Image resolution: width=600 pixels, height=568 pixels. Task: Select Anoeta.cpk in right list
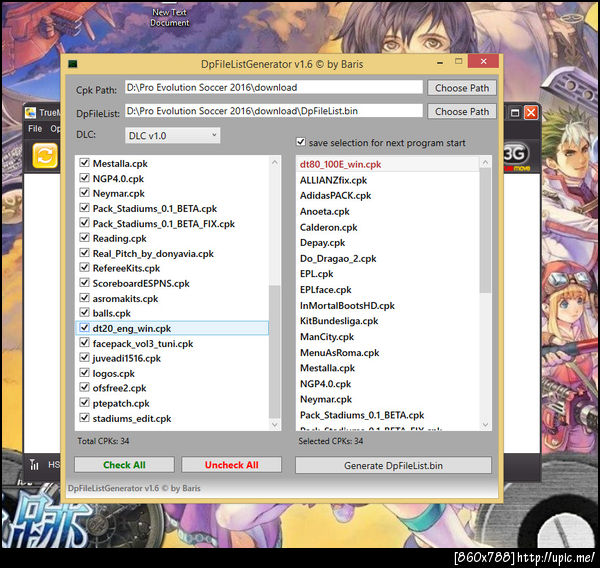tap(388, 211)
